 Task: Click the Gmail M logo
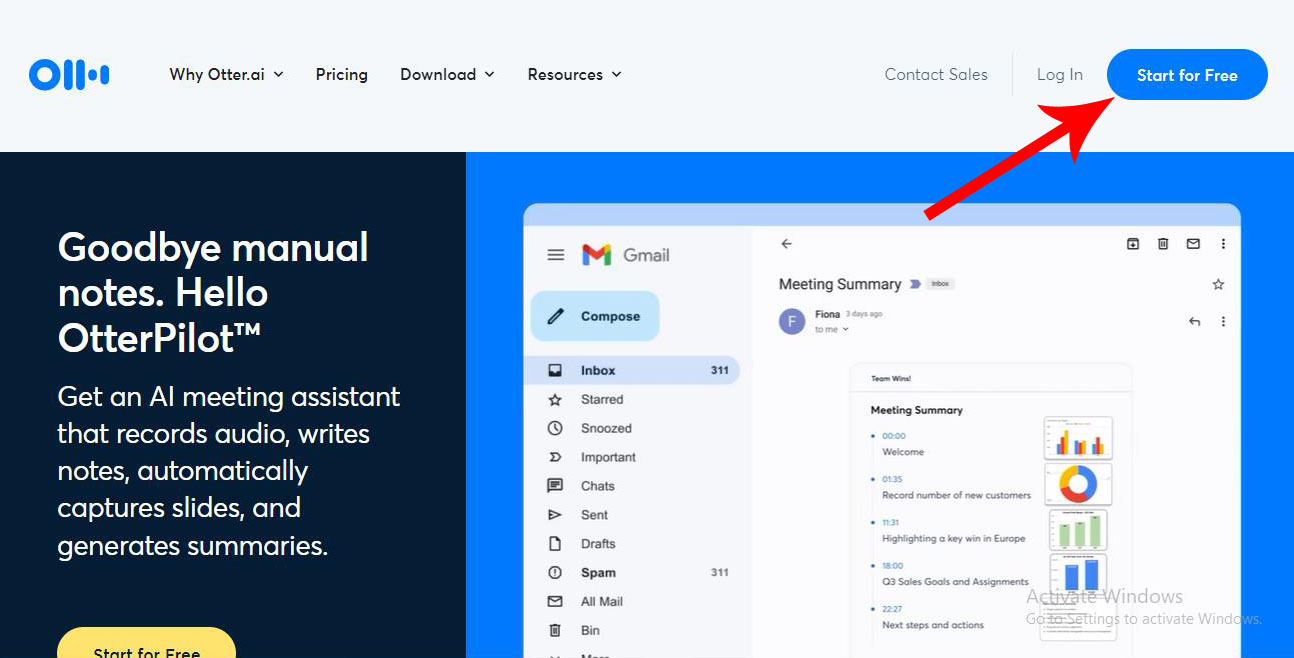point(597,255)
